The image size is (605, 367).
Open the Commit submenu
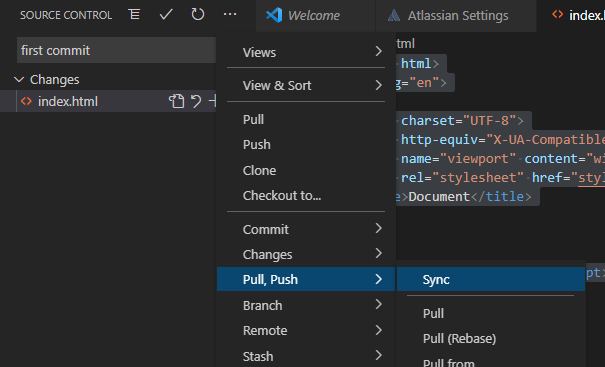click(x=306, y=229)
